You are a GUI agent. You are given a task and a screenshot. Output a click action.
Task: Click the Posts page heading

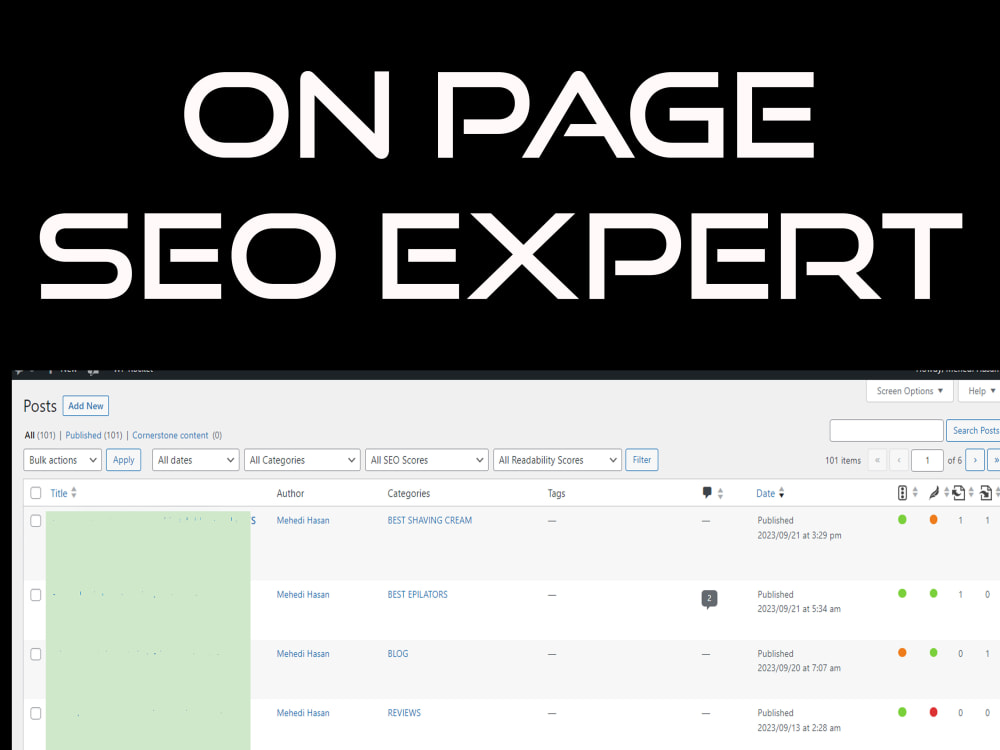pos(40,406)
